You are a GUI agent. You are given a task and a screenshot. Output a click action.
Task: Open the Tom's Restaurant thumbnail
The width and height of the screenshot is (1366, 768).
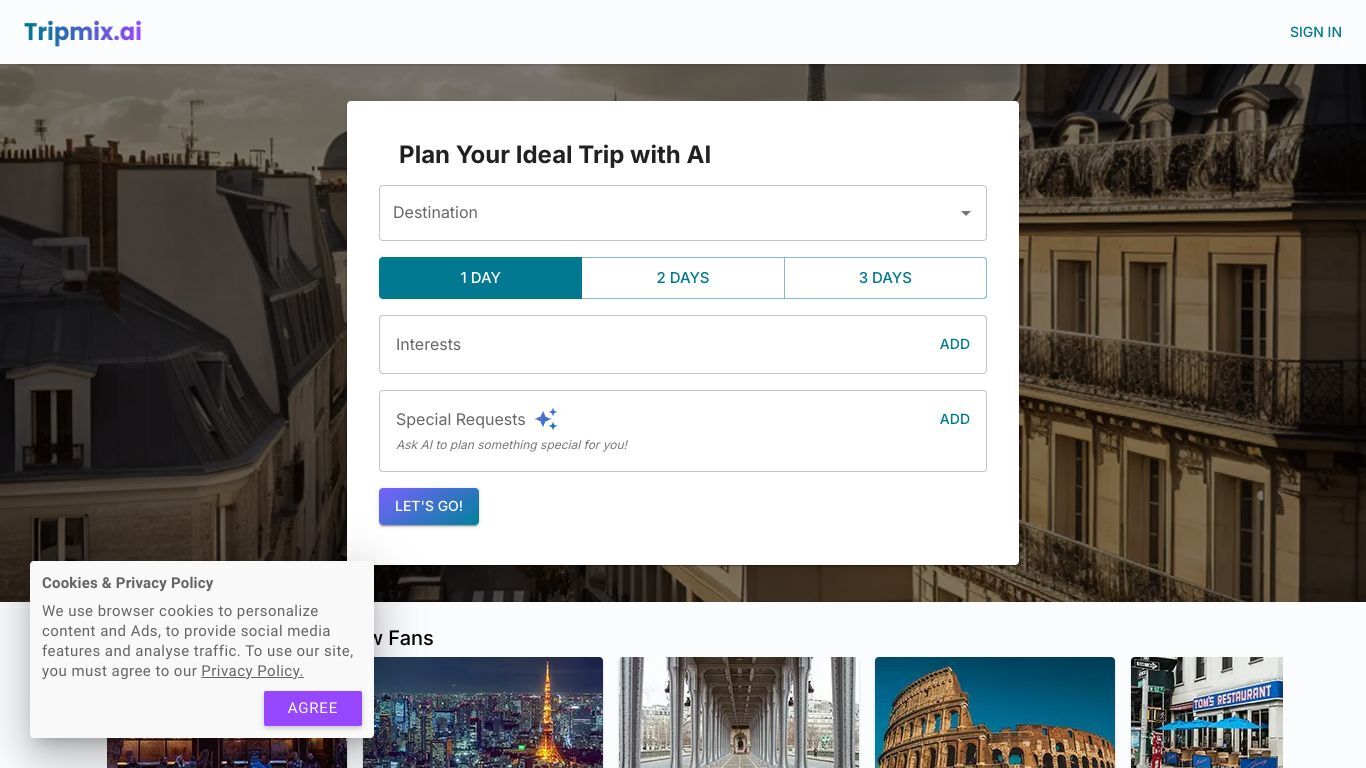1207,712
